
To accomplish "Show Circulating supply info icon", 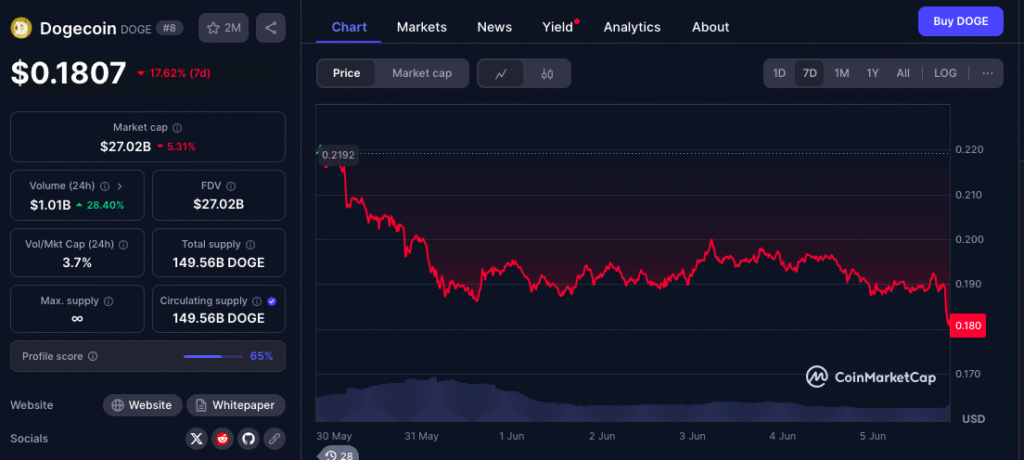I will tap(257, 301).
